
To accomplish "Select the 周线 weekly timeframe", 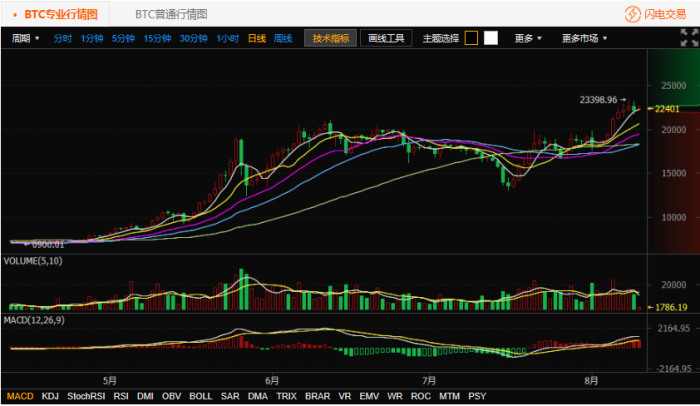I will (x=283, y=38).
